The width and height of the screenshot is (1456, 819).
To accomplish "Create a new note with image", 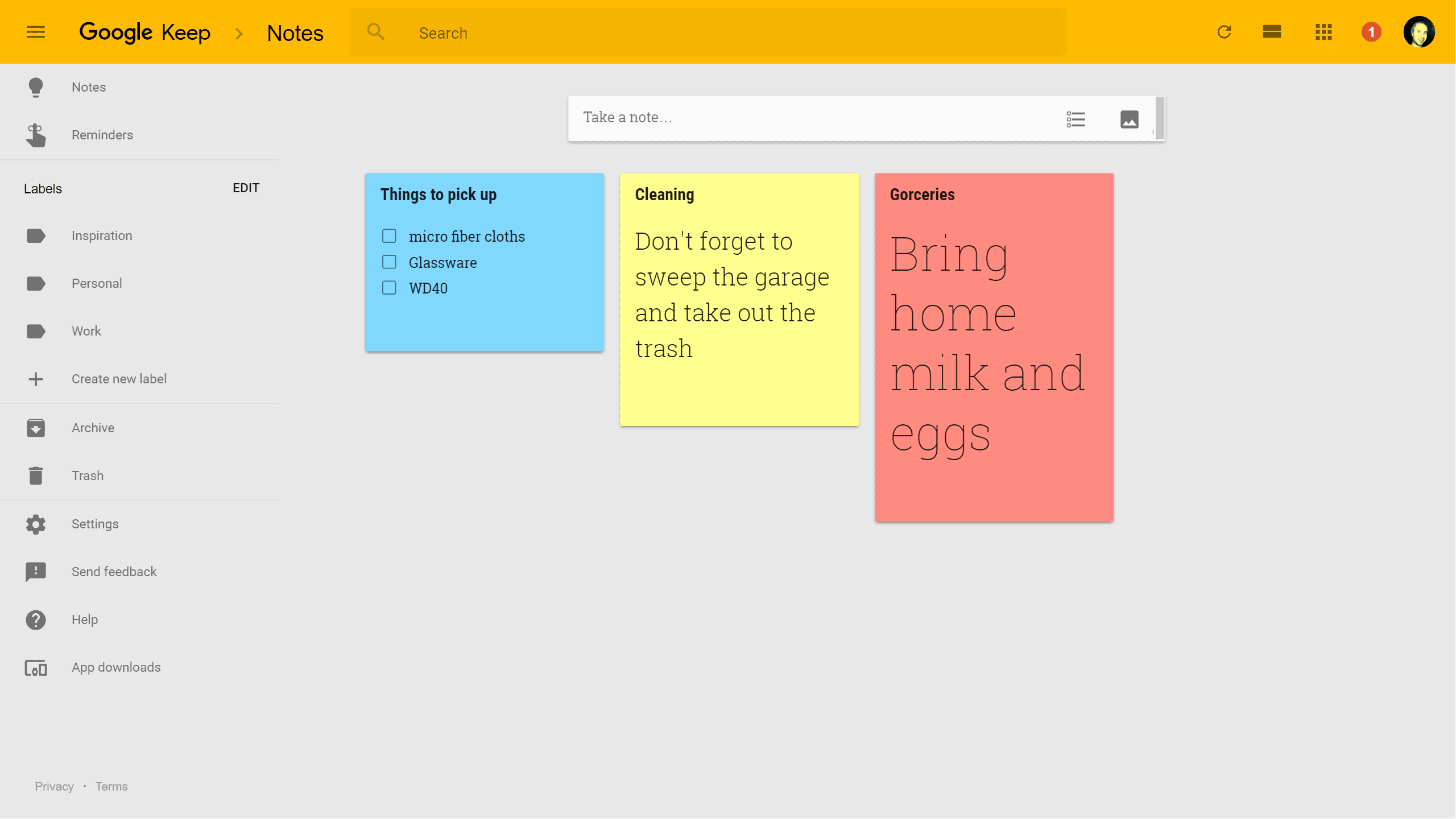I will click(1129, 119).
